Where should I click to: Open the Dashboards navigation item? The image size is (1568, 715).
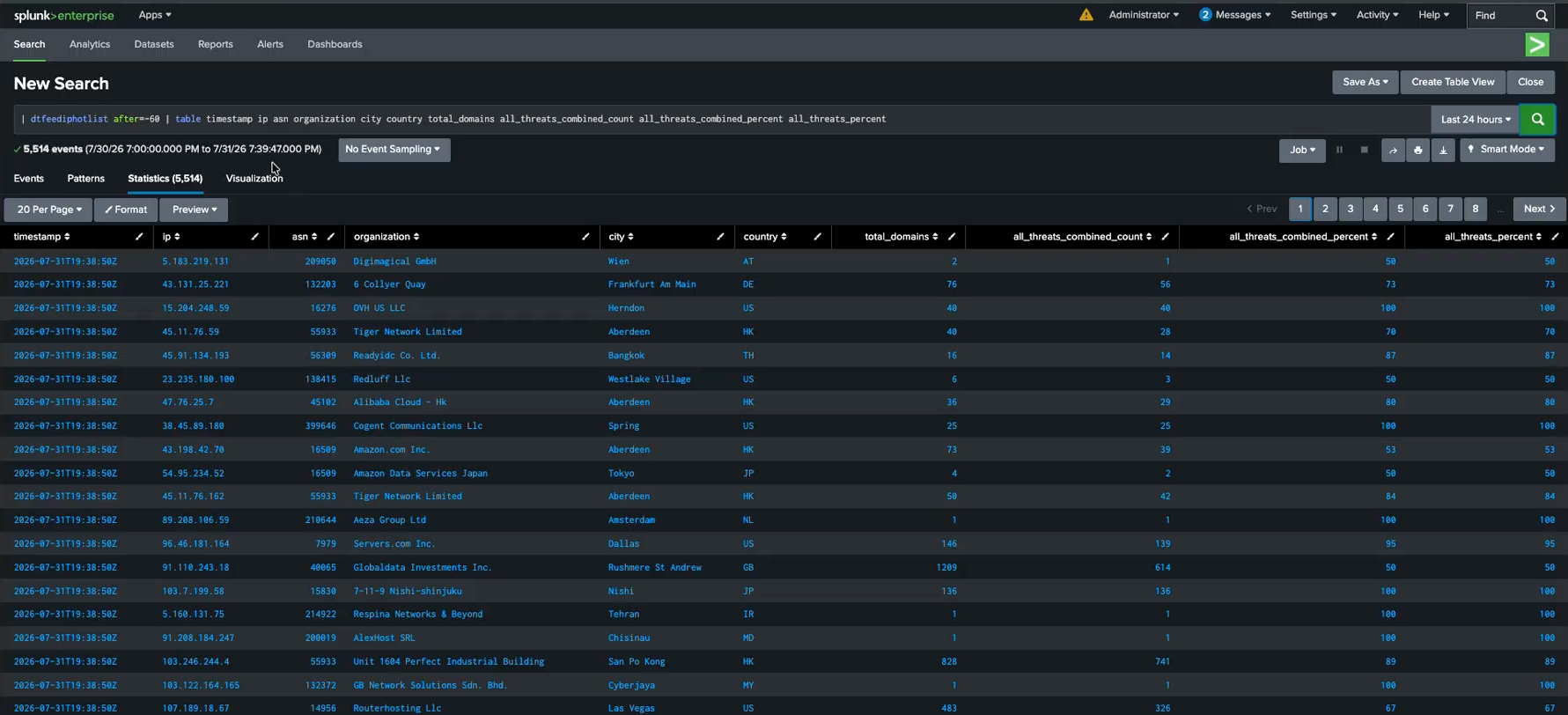(335, 44)
